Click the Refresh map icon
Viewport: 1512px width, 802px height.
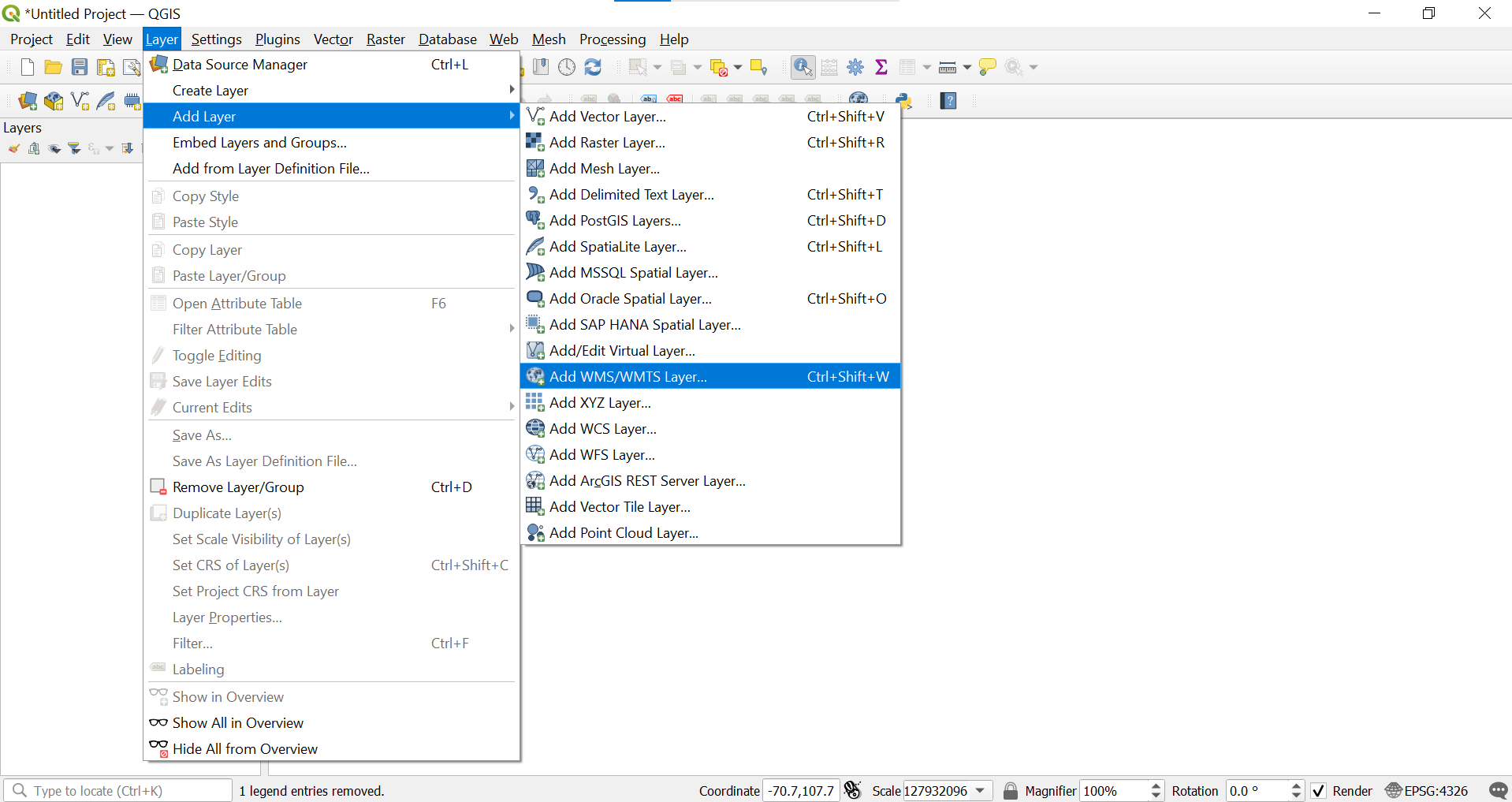[x=593, y=68]
